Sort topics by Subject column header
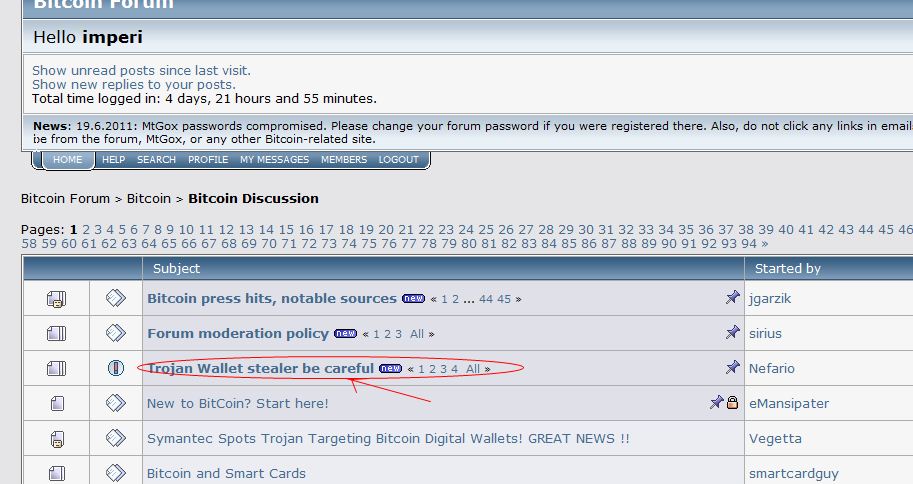913x484 pixels. (176, 269)
